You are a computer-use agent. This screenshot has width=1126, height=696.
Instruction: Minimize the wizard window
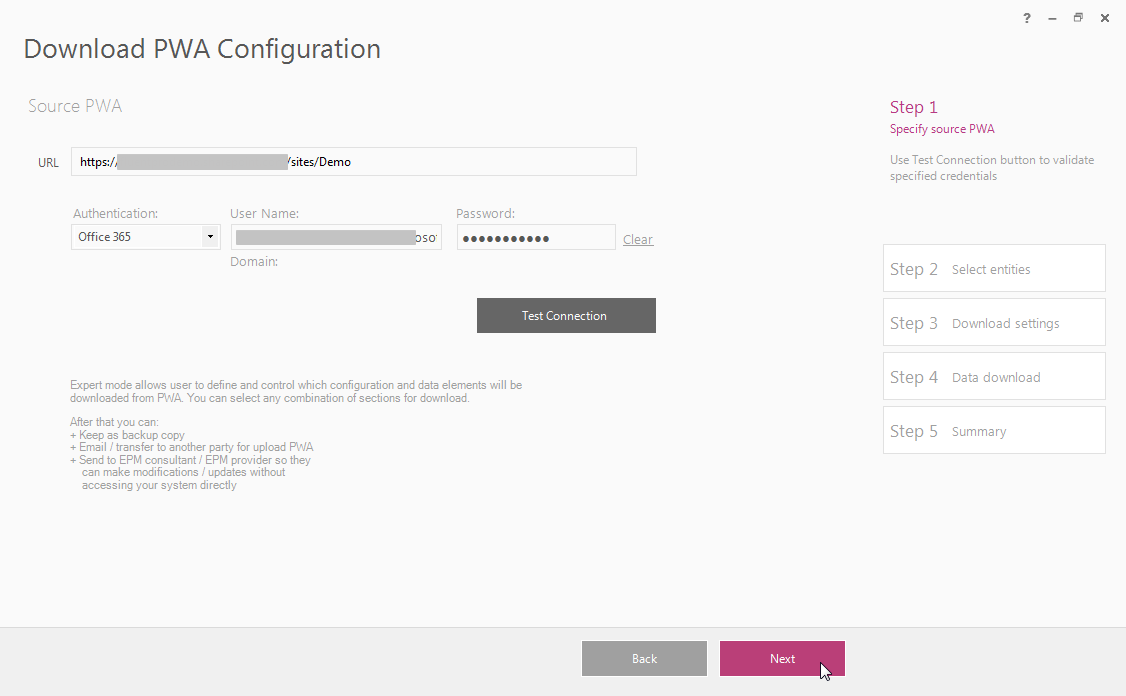(1052, 19)
